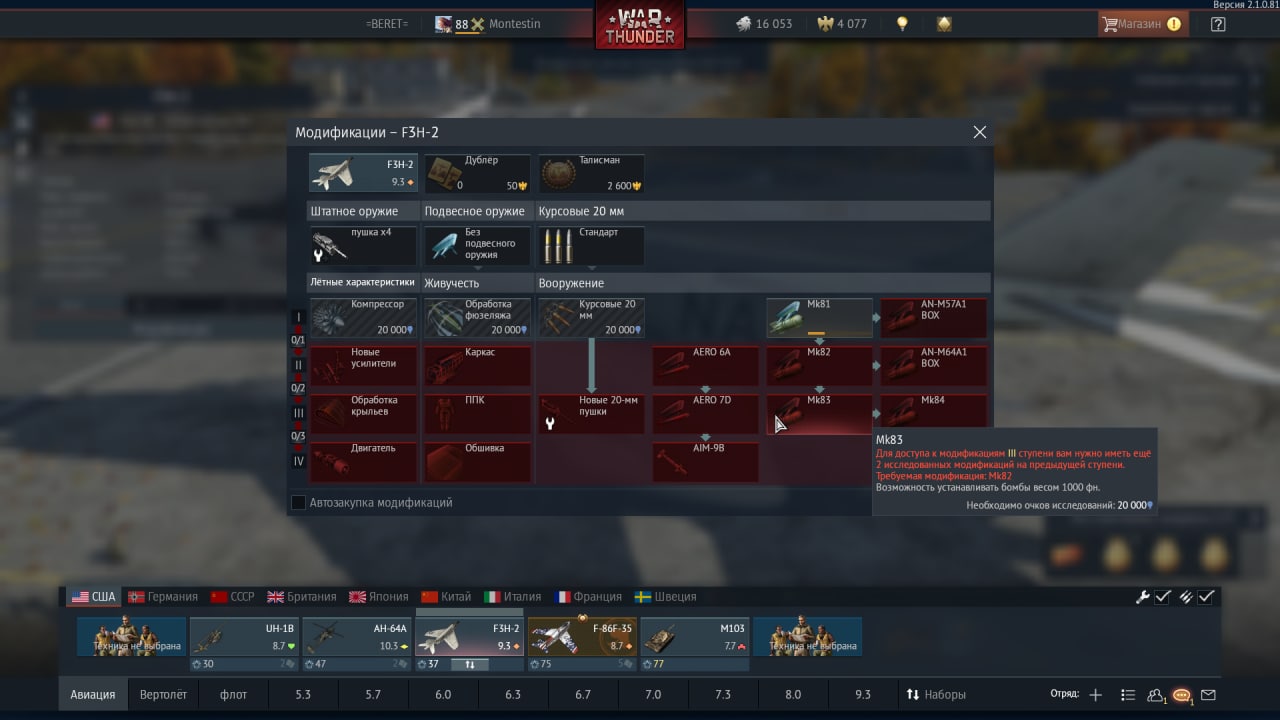The image size is (1280, 720).
Task: Select the Каркас modification
Action: click(477, 366)
